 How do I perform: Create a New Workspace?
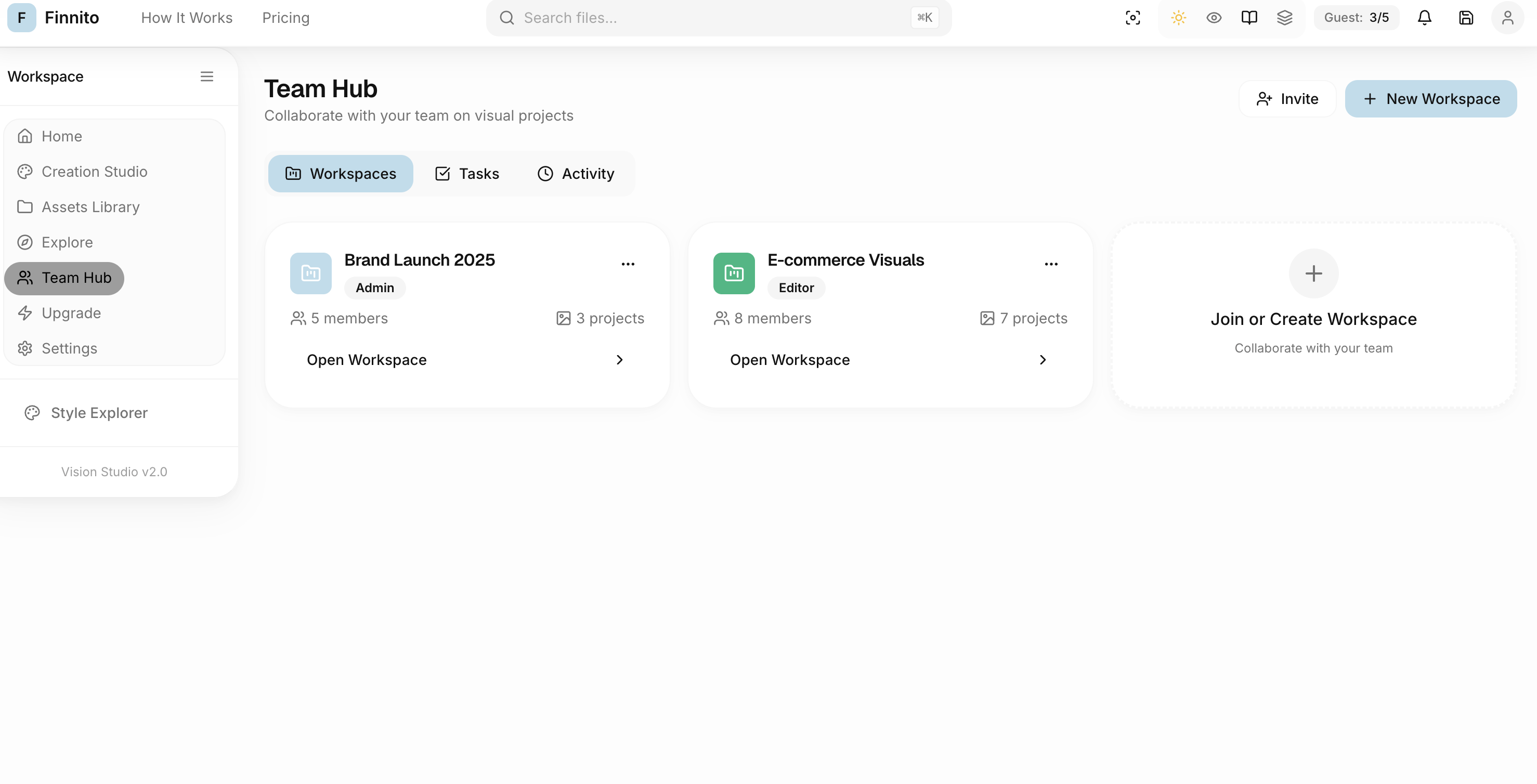1431,98
